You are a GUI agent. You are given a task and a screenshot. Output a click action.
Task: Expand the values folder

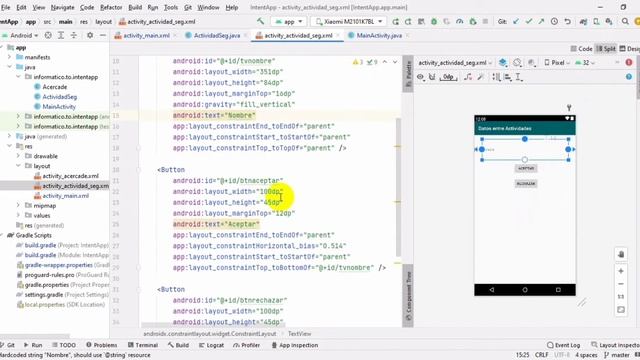(x=18, y=215)
